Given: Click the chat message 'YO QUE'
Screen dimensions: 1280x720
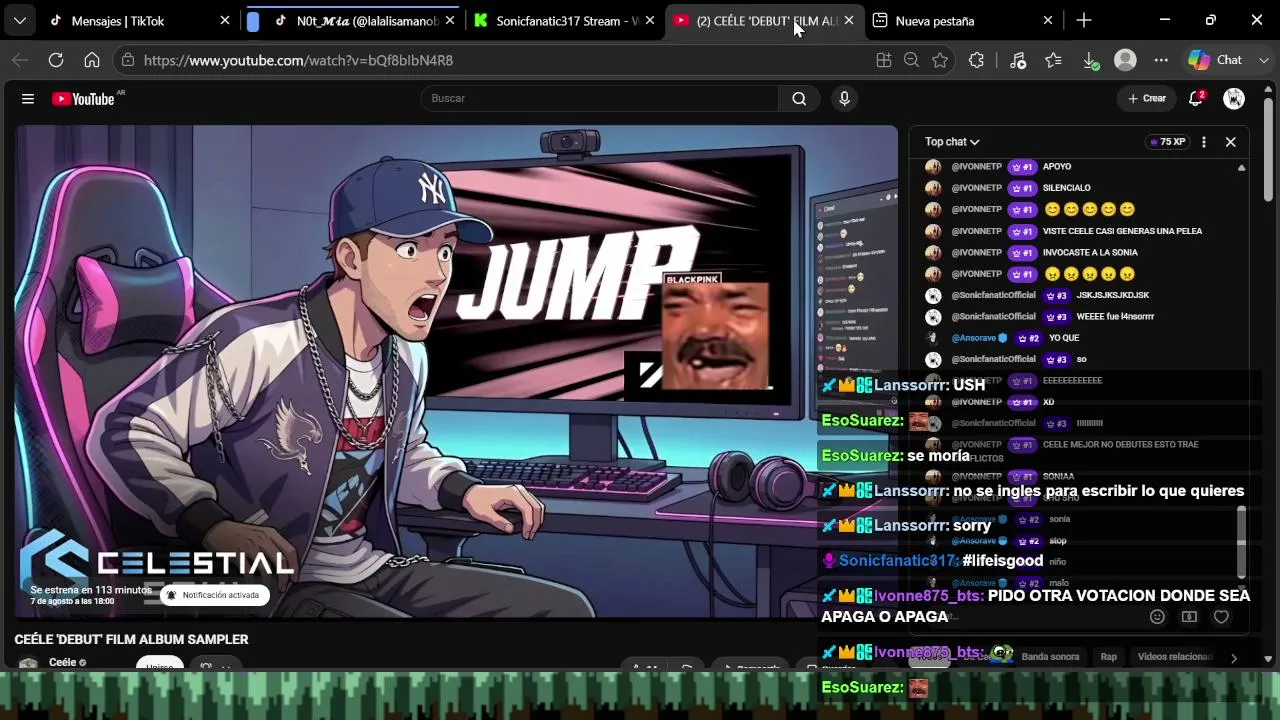Looking at the screenshot, I should coord(1064,338).
